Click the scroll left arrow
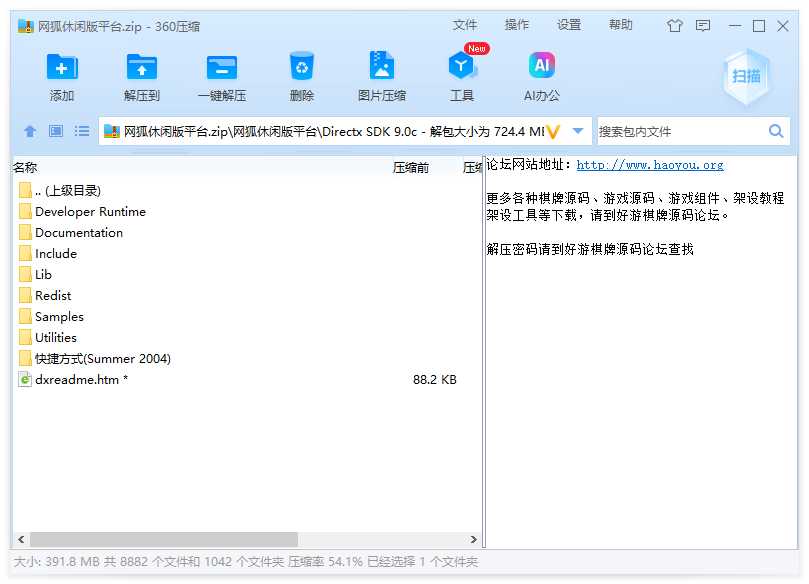Image resolution: width=809 pixels, height=584 pixels. coord(21,539)
